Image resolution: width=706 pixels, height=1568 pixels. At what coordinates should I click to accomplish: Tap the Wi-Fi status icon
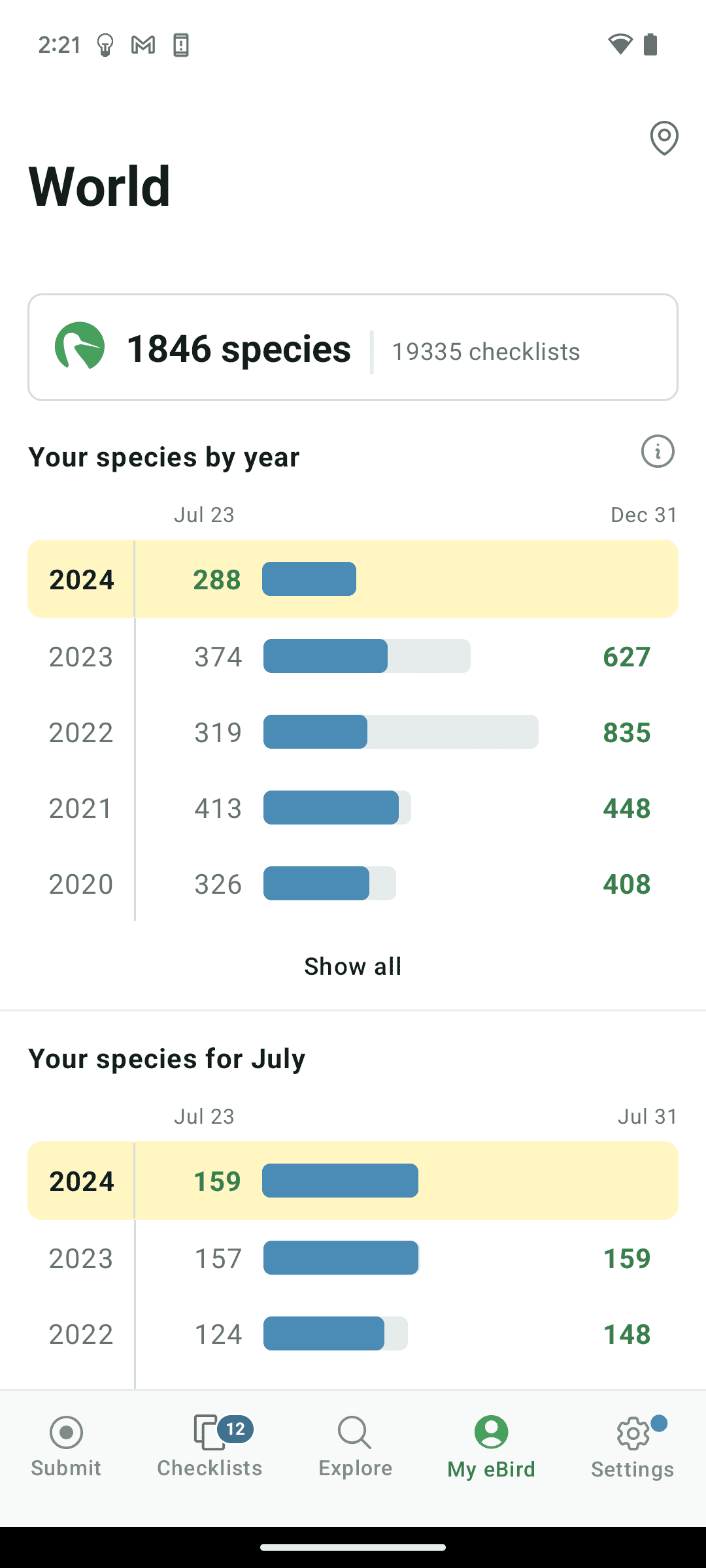point(620,44)
